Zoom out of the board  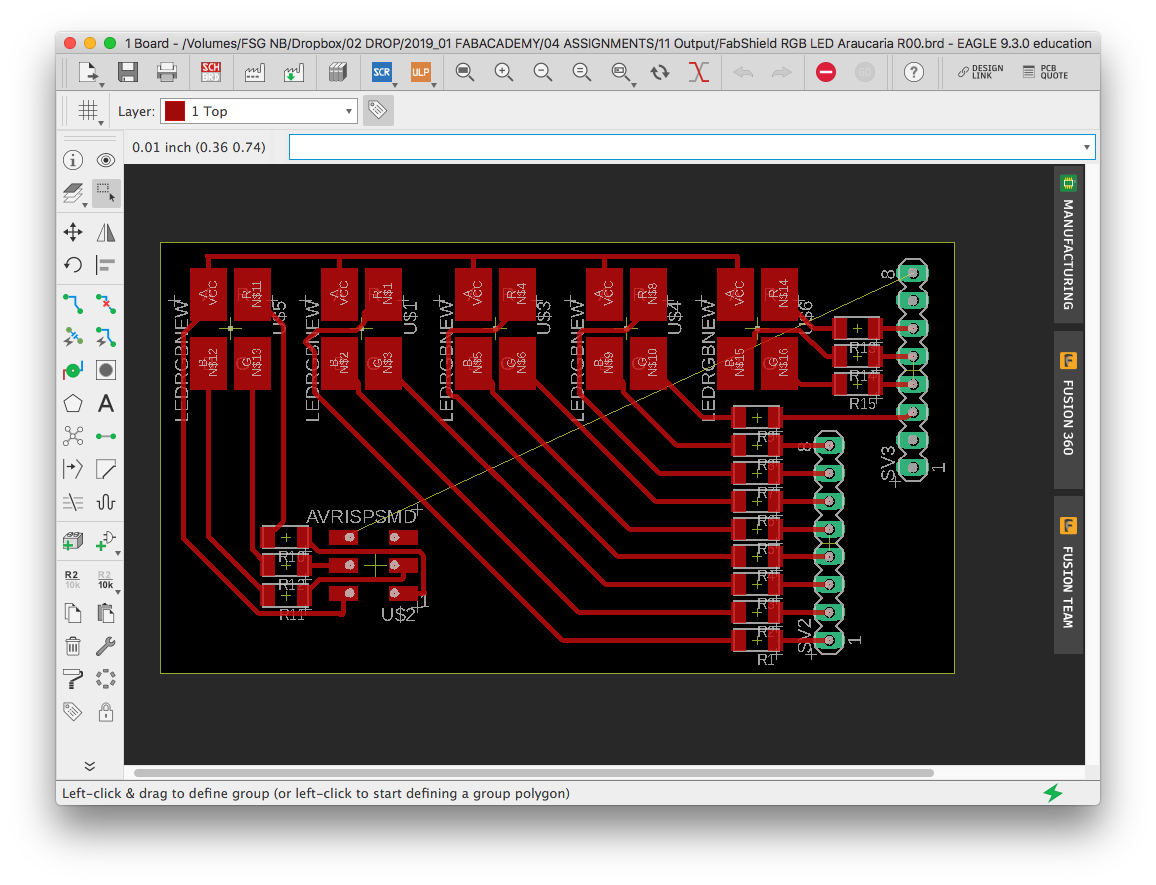(543, 72)
